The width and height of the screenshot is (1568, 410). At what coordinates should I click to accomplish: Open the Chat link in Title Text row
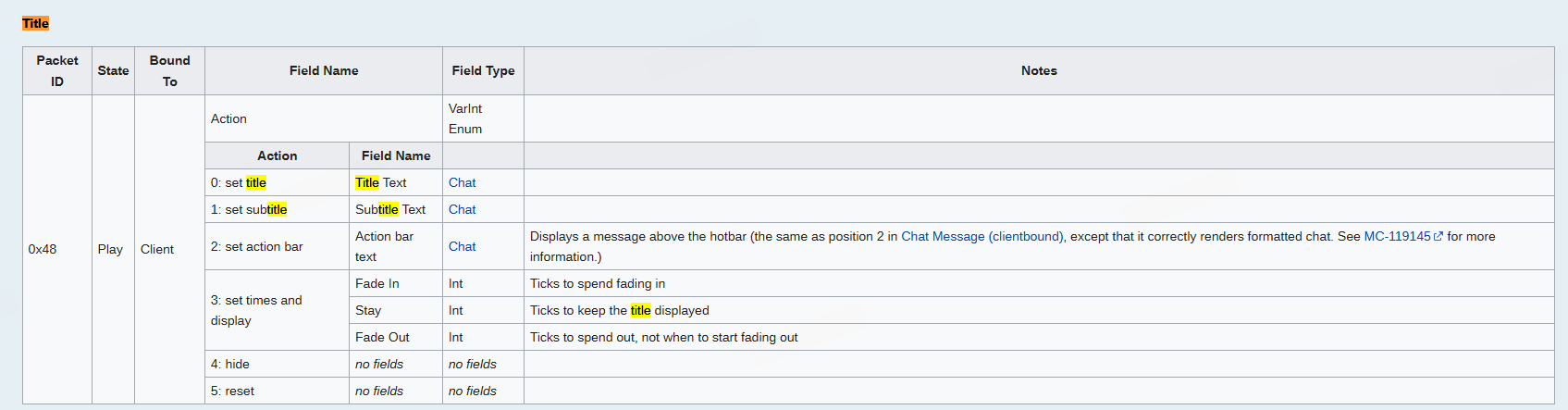462,182
